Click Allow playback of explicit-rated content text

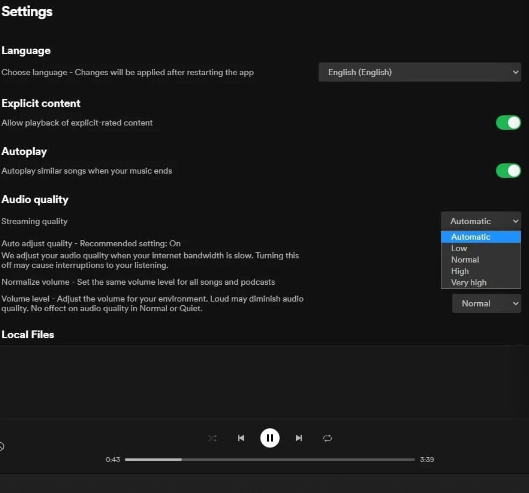(77, 123)
